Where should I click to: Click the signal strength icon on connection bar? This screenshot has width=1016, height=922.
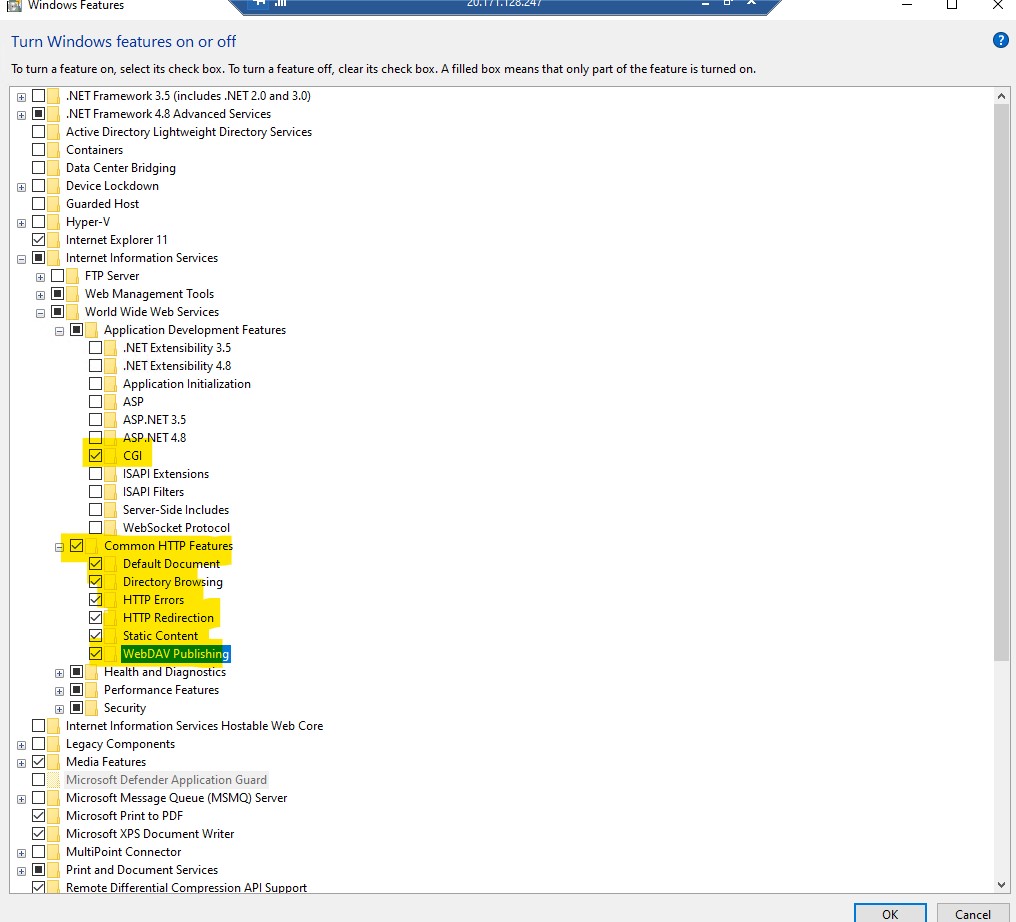pyautogui.click(x=281, y=3)
